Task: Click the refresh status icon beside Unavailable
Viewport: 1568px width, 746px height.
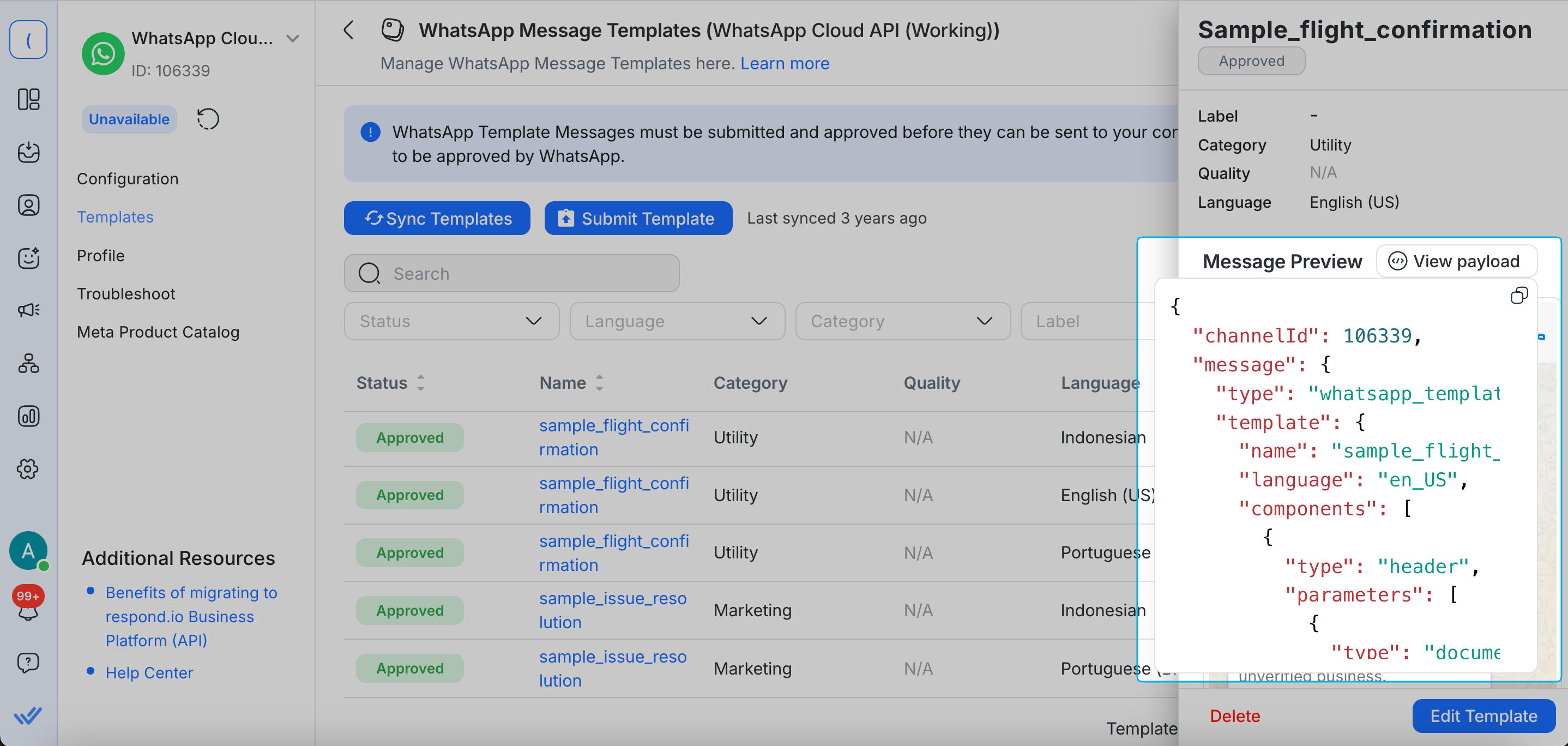Action: click(x=208, y=119)
